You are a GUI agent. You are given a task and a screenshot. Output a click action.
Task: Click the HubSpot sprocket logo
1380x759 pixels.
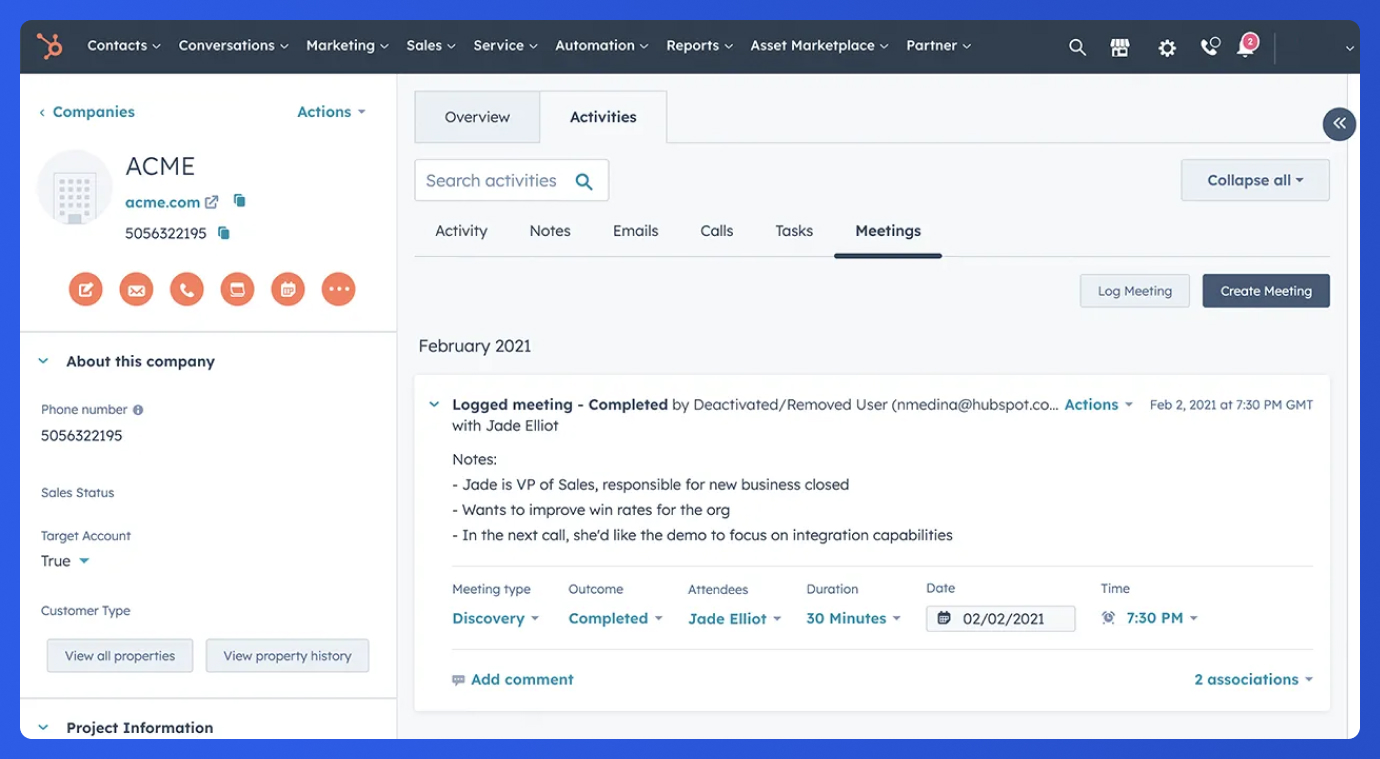(49, 46)
